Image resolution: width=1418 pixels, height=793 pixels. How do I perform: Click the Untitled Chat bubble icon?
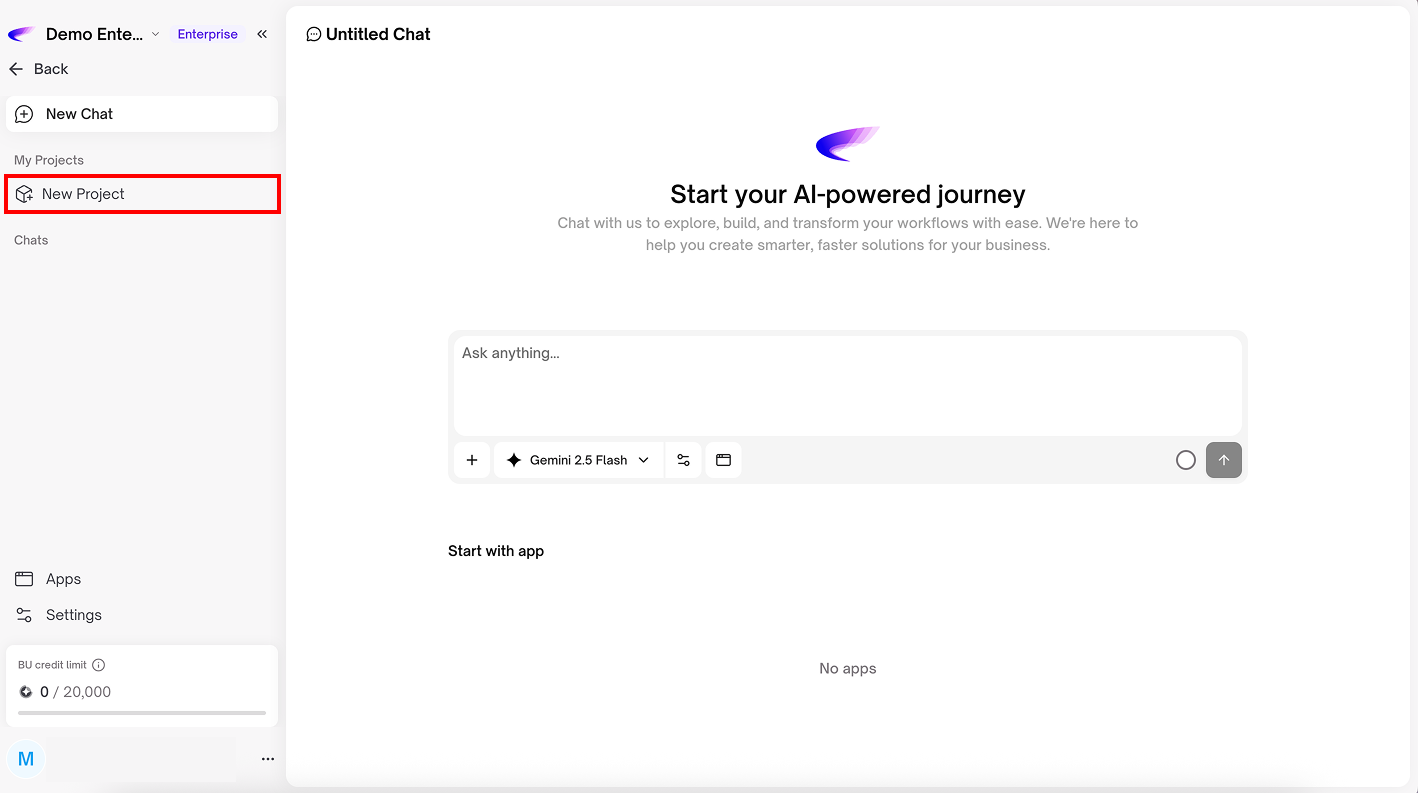[x=314, y=34]
